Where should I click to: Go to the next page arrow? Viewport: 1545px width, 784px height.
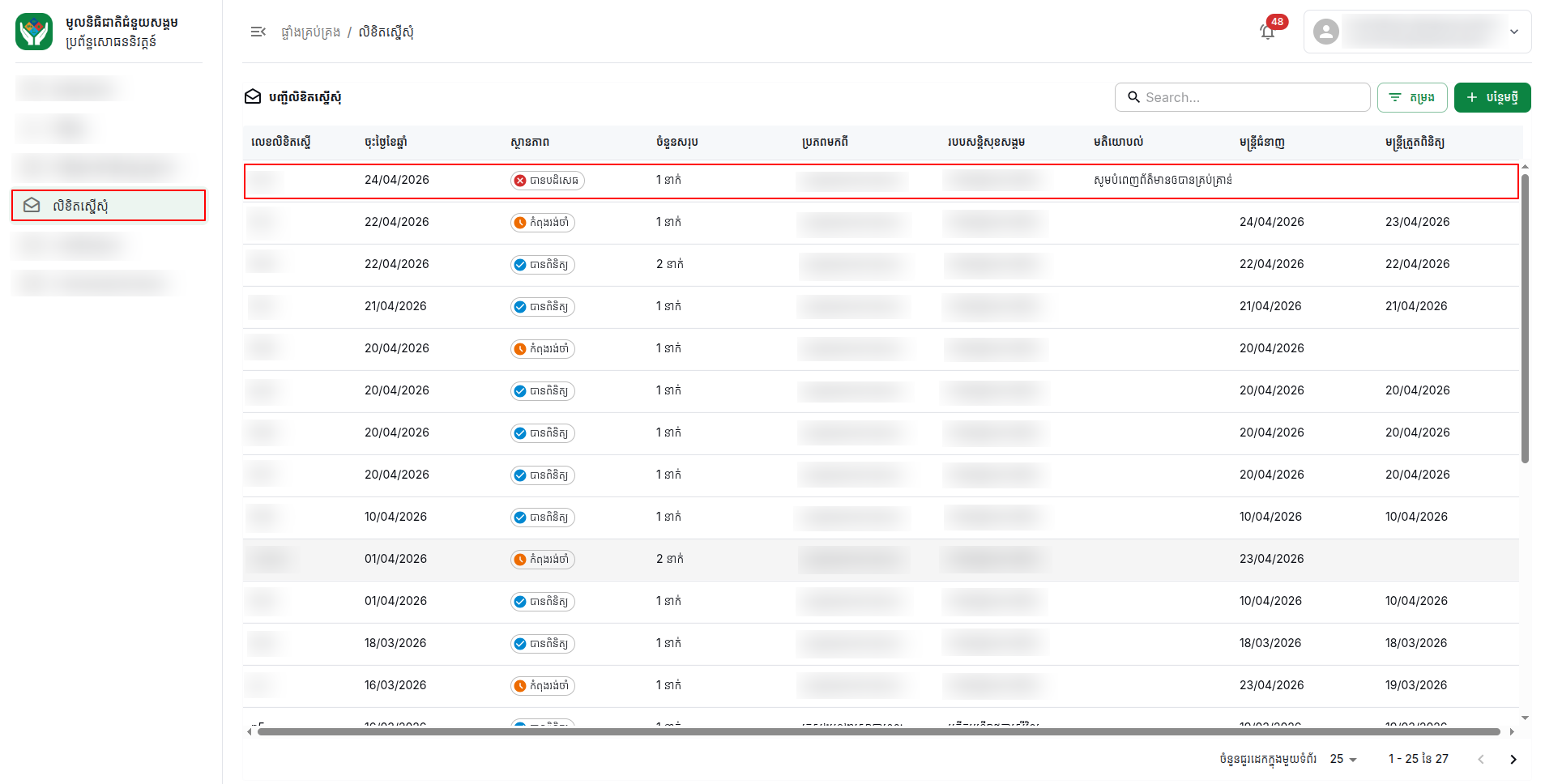(x=1513, y=759)
